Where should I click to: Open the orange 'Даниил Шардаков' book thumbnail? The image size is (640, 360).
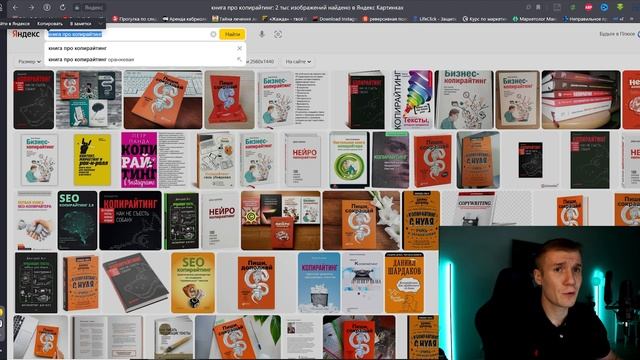point(404,283)
